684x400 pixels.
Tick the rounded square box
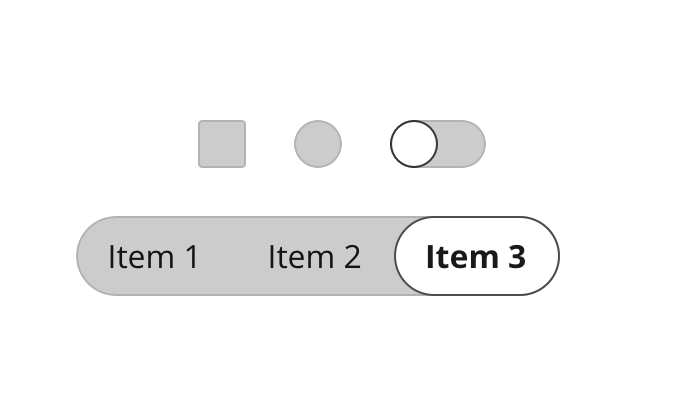pos(222,144)
